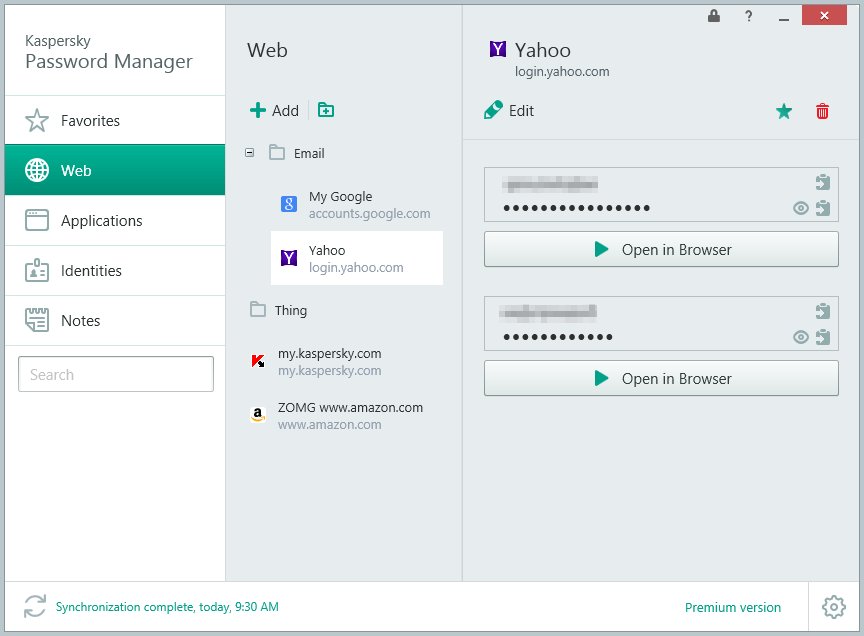Click the pencil Edit icon
The width and height of the screenshot is (864, 636).
[493, 110]
